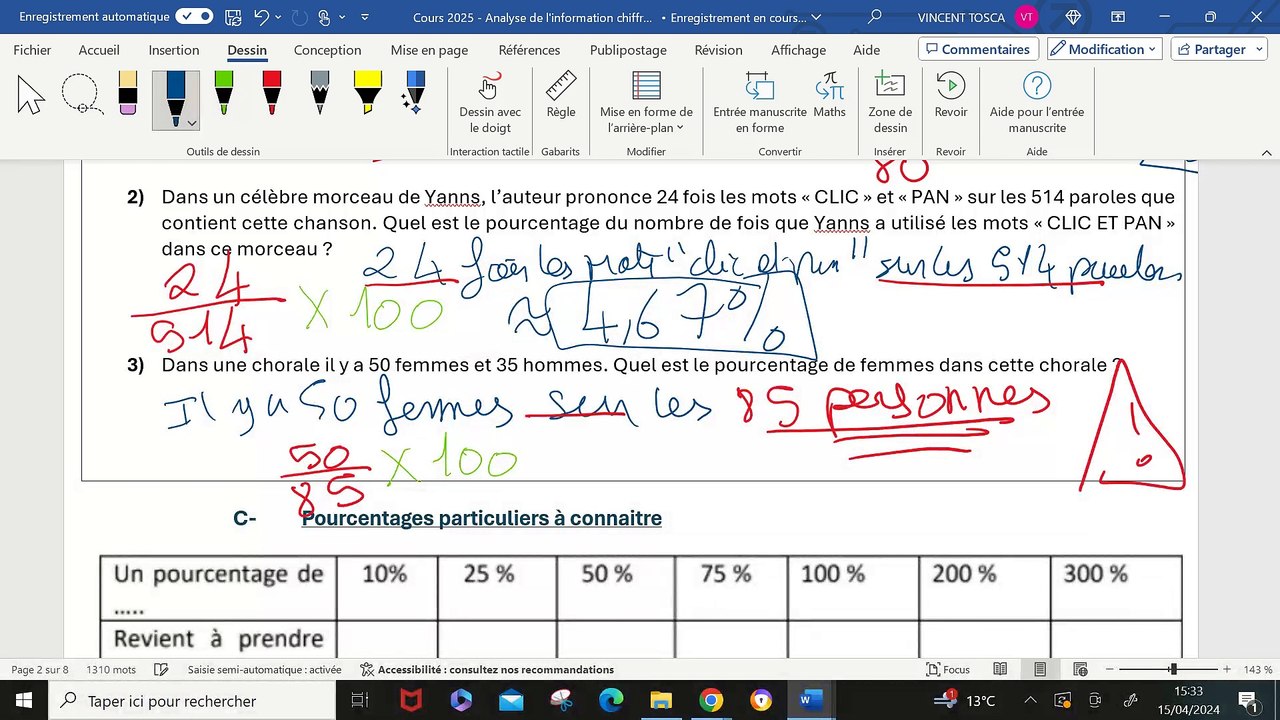The height and width of the screenshot is (720, 1280).
Task: Pick the action pen with sparkles
Action: [414, 93]
